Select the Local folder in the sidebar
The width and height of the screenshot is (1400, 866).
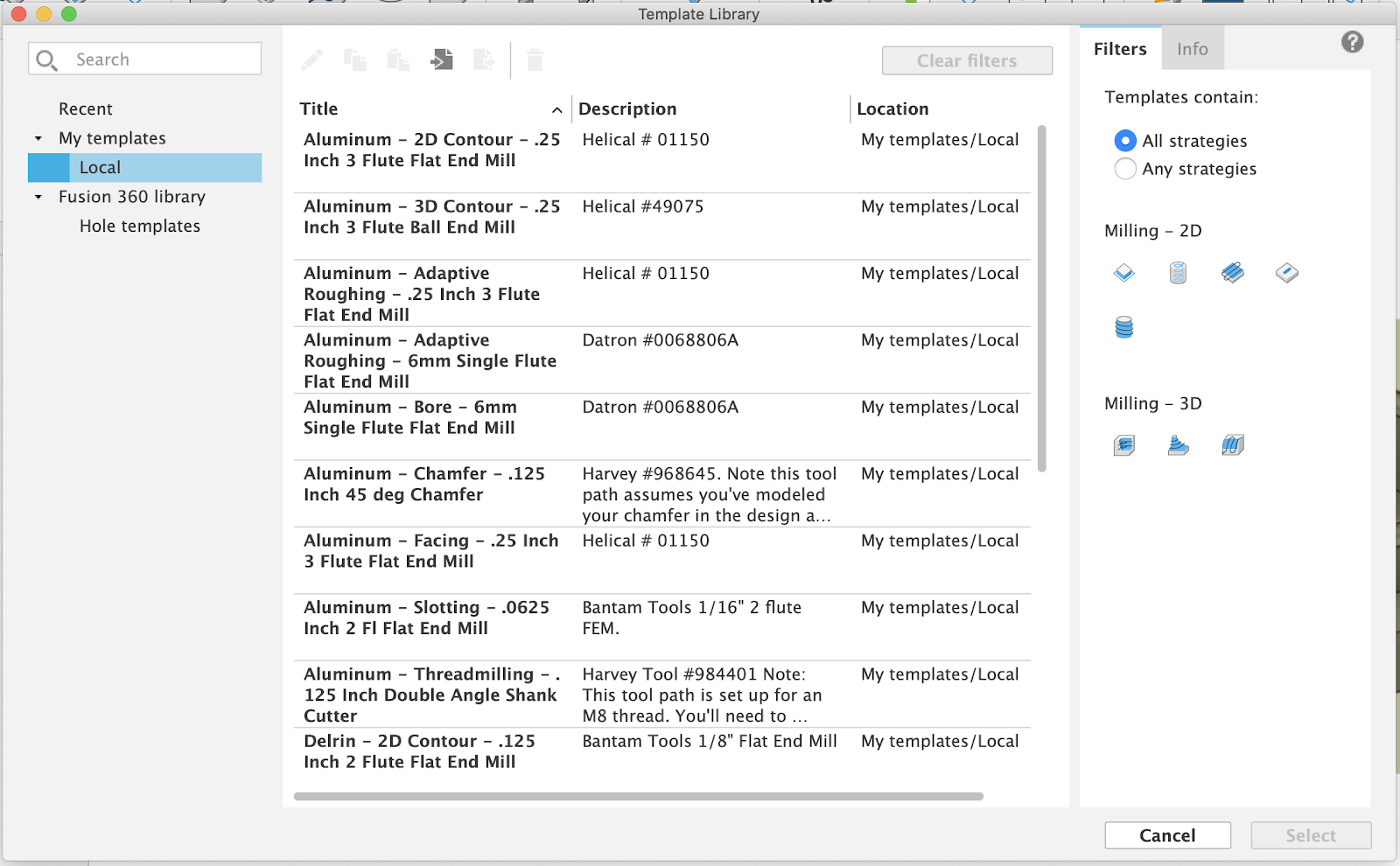coord(145,167)
